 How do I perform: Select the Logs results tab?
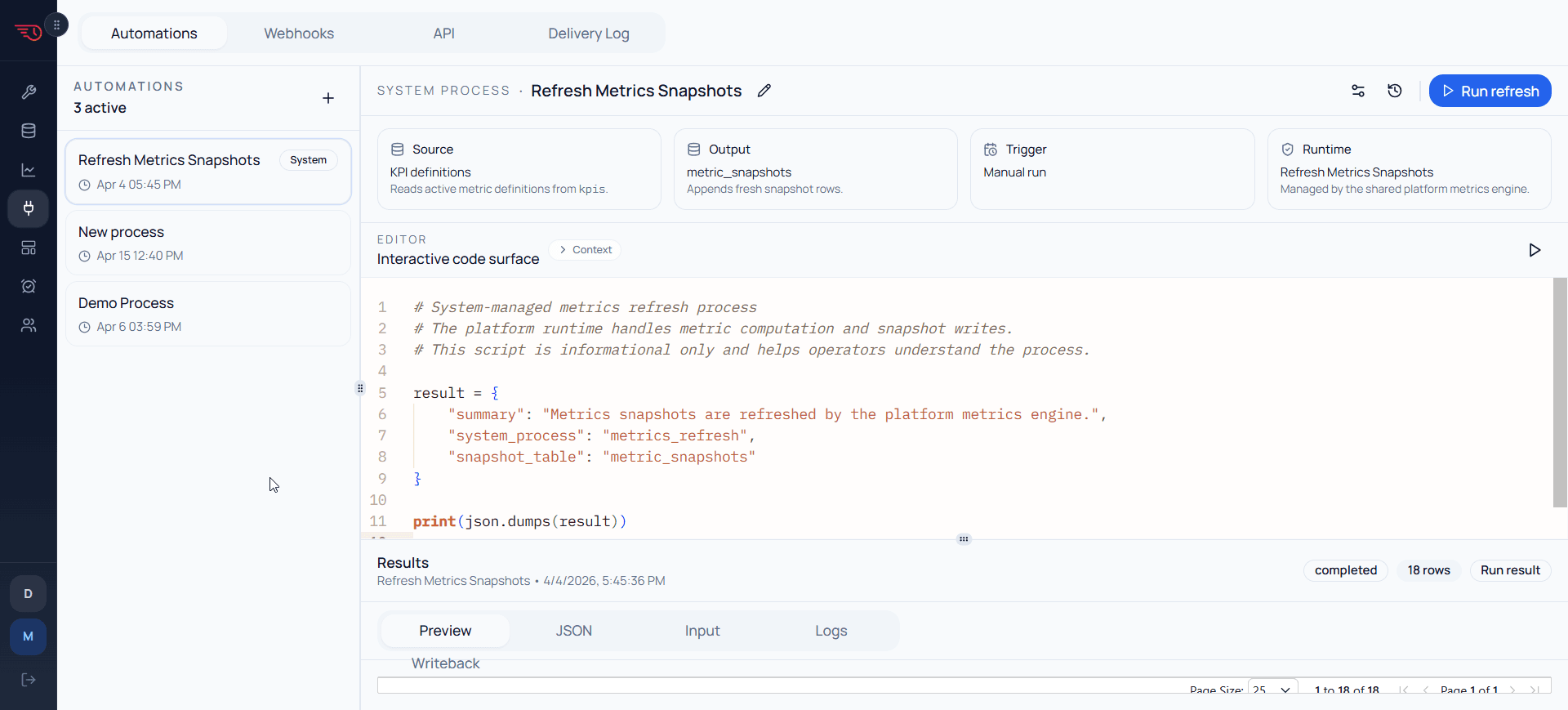(831, 631)
